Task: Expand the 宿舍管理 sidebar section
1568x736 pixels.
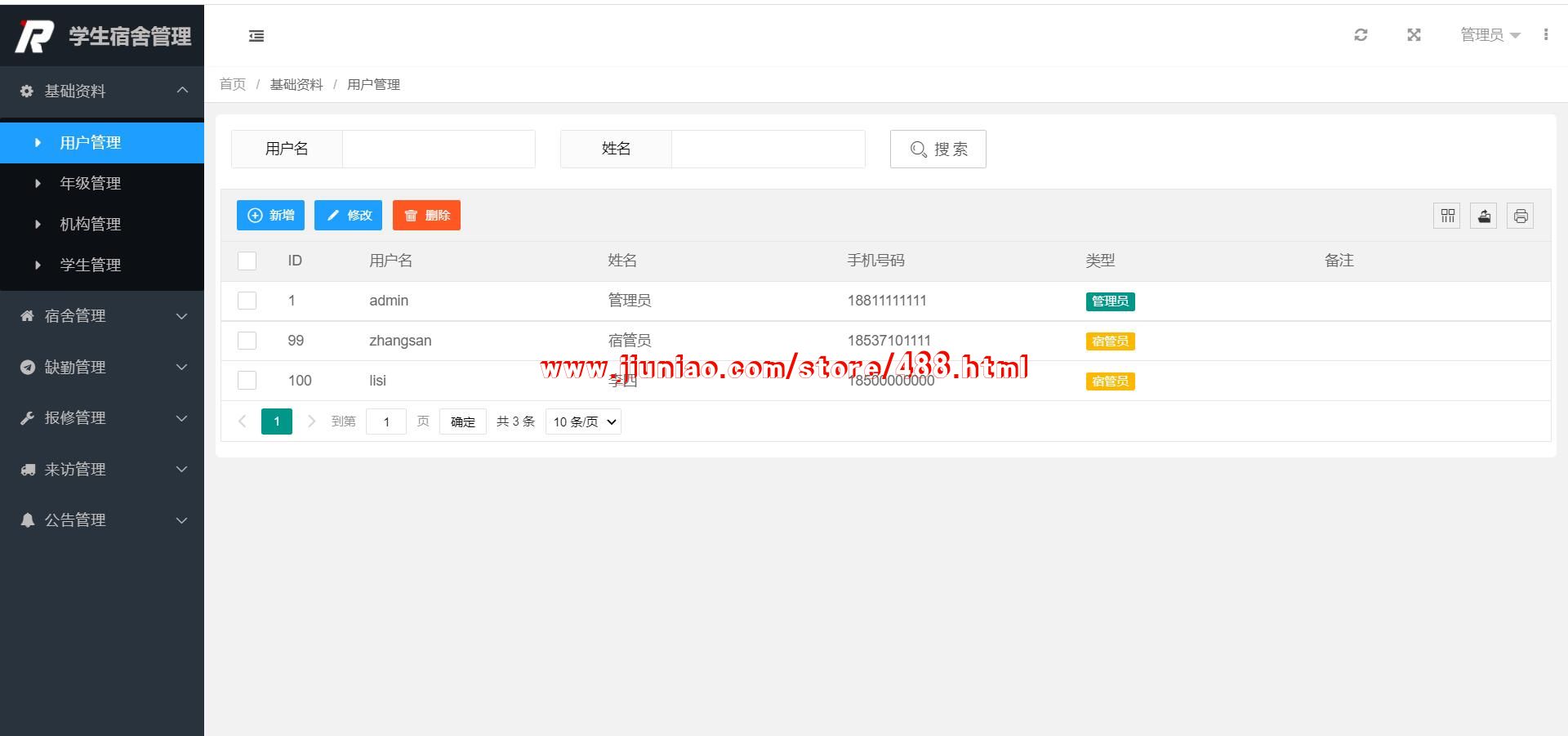Action: tap(102, 315)
